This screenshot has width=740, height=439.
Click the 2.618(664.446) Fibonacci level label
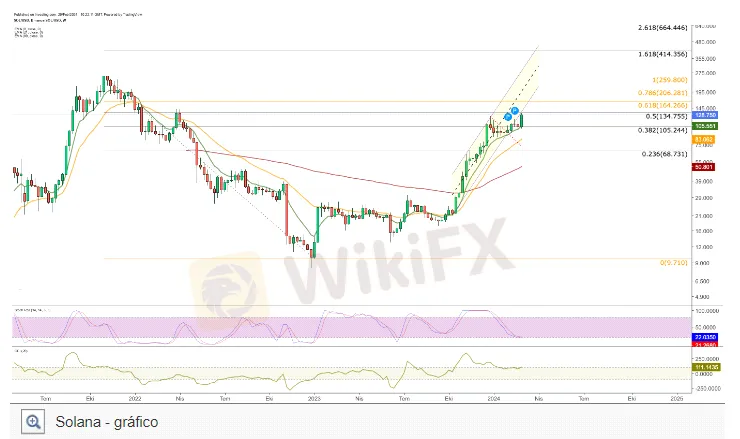(x=663, y=28)
